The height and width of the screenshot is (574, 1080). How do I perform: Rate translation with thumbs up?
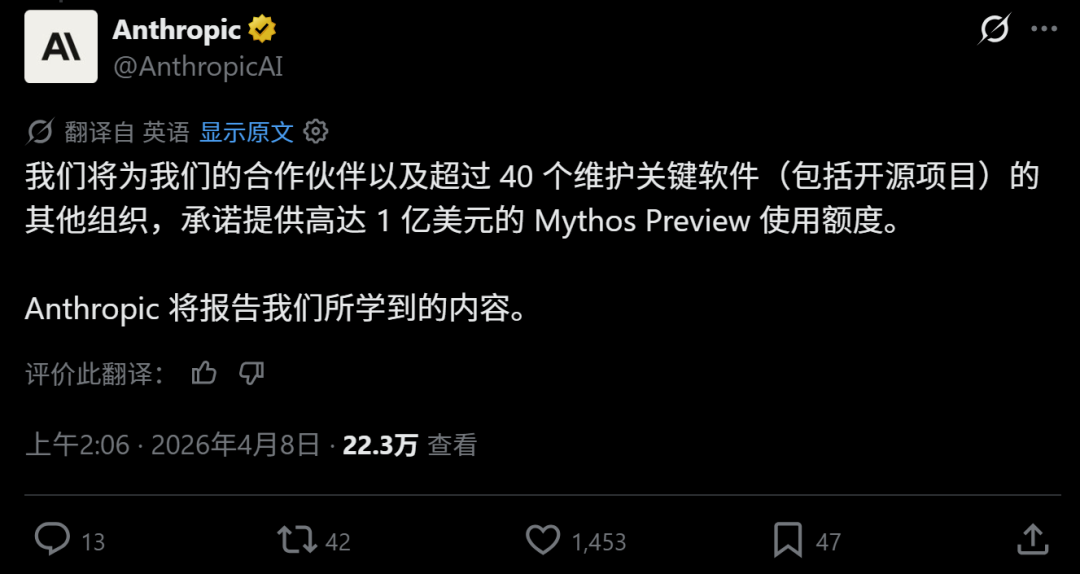204,374
